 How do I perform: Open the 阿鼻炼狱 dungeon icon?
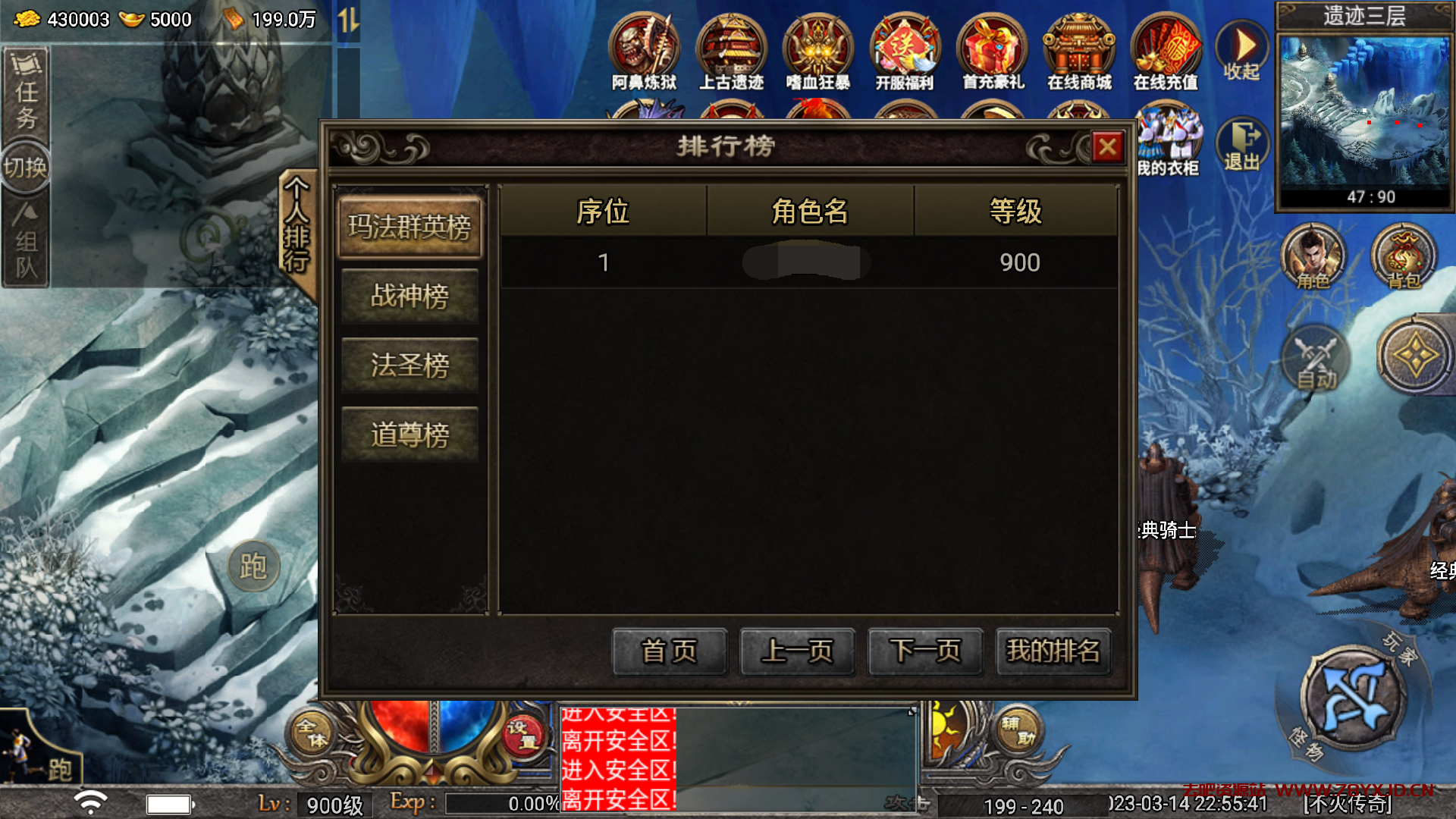644,52
